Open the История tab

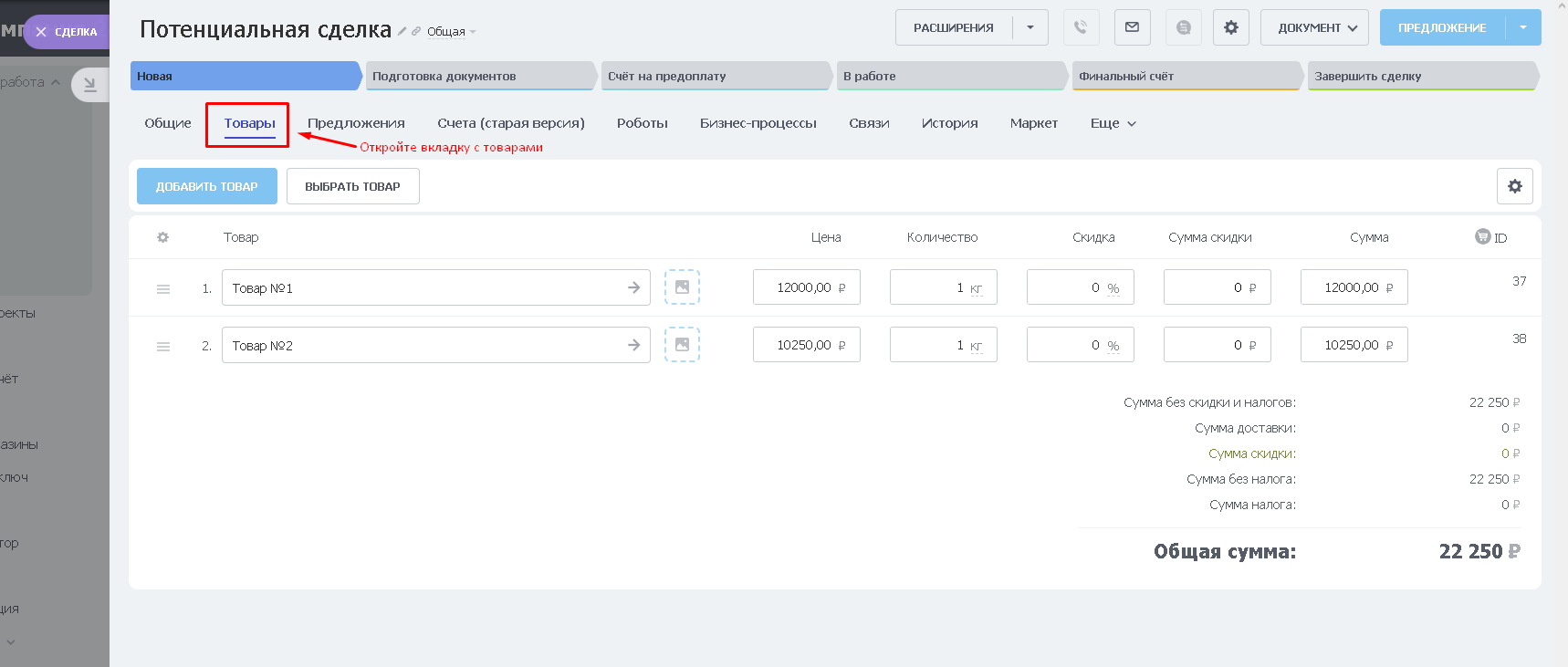click(949, 123)
